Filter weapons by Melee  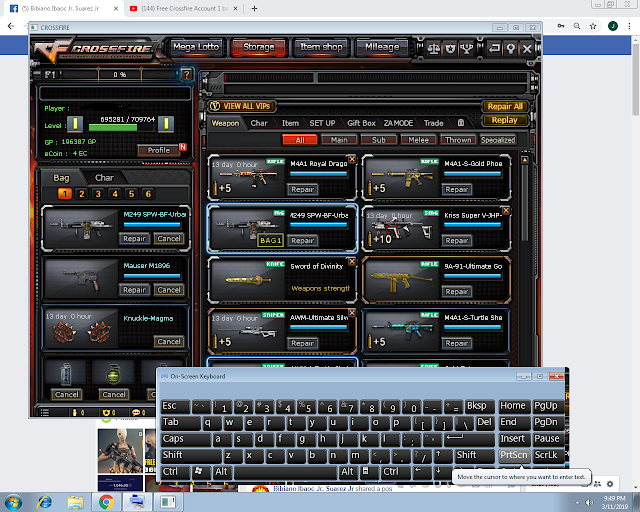pyautogui.click(x=418, y=140)
